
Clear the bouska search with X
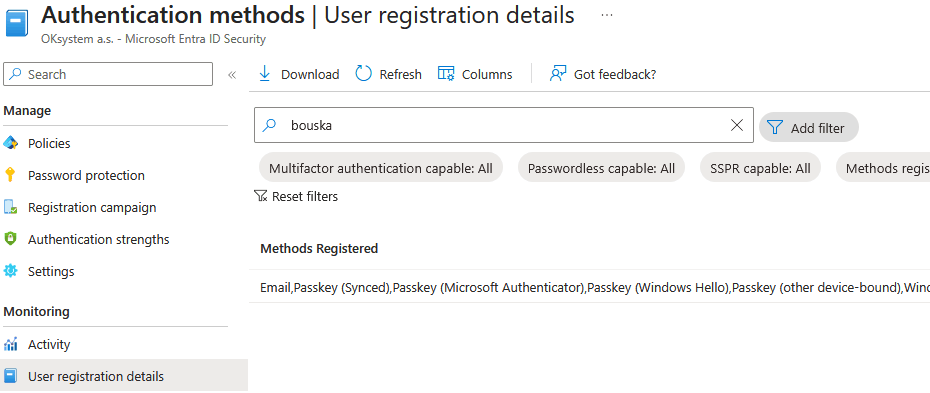click(737, 125)
